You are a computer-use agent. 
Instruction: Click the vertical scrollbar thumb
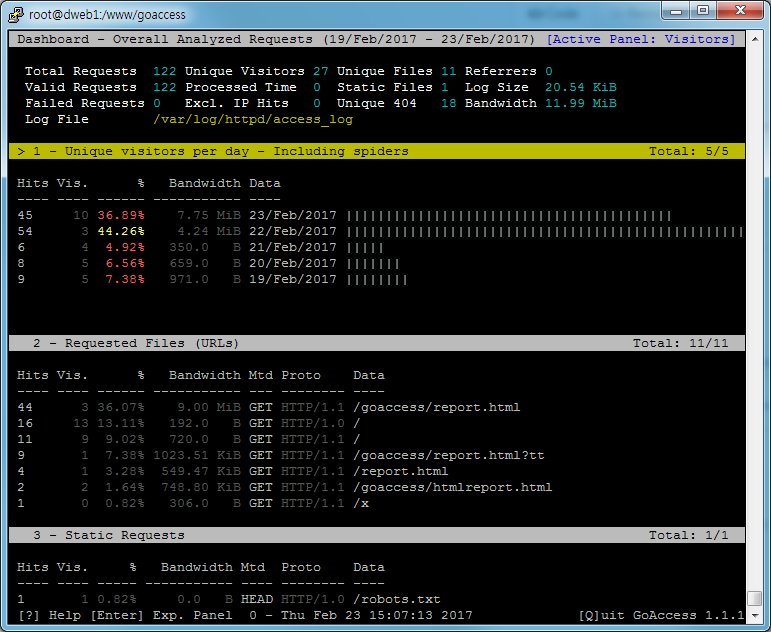point(755,599)
